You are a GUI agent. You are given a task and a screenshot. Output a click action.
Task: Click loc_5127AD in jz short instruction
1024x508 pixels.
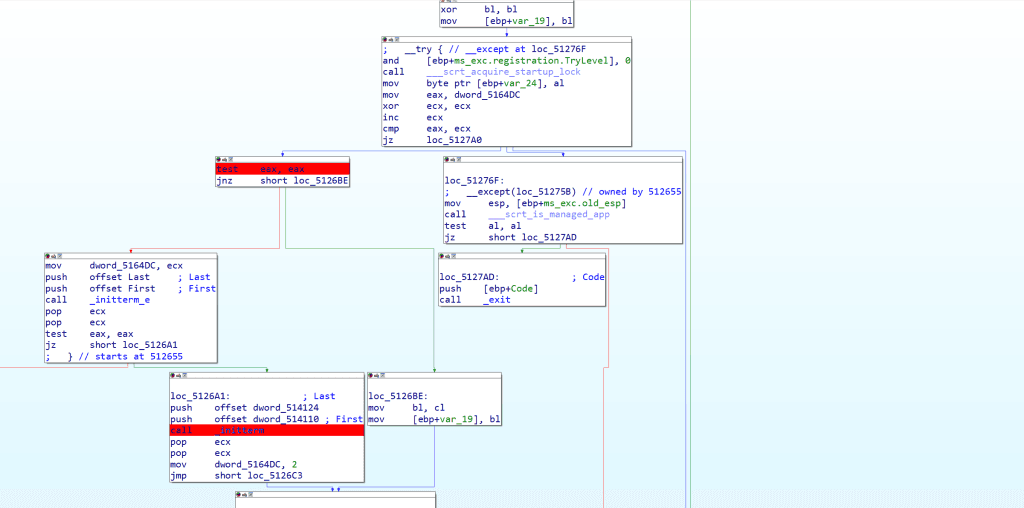click(549, 237)
